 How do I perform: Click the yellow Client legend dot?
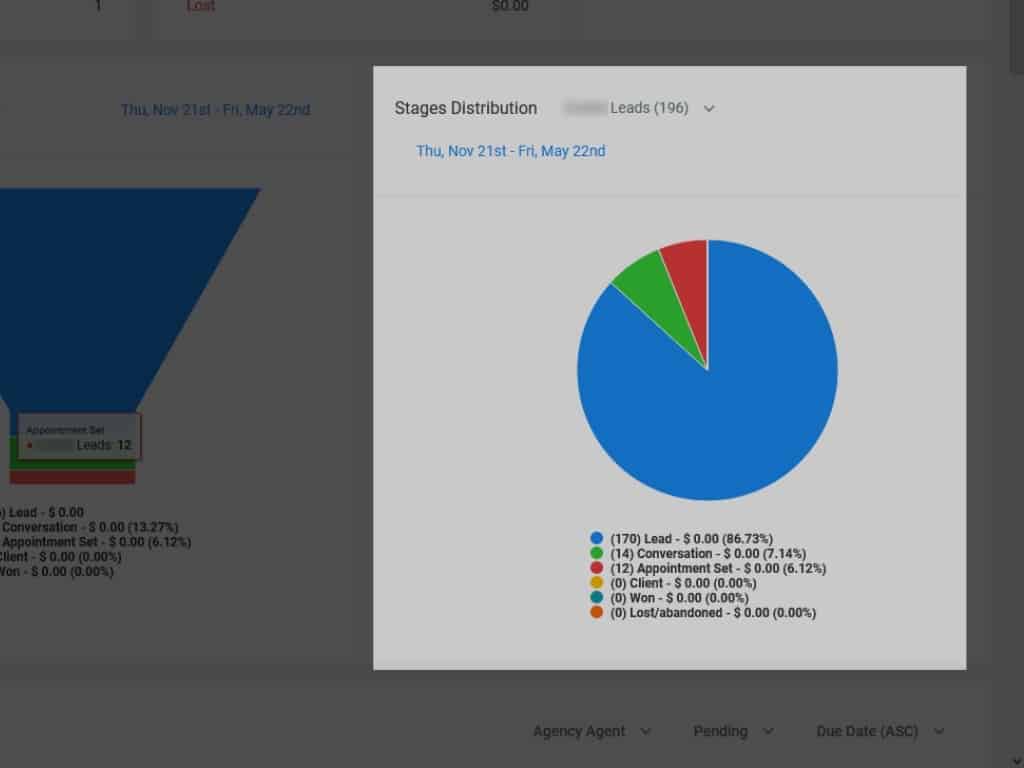pos(597,583)
